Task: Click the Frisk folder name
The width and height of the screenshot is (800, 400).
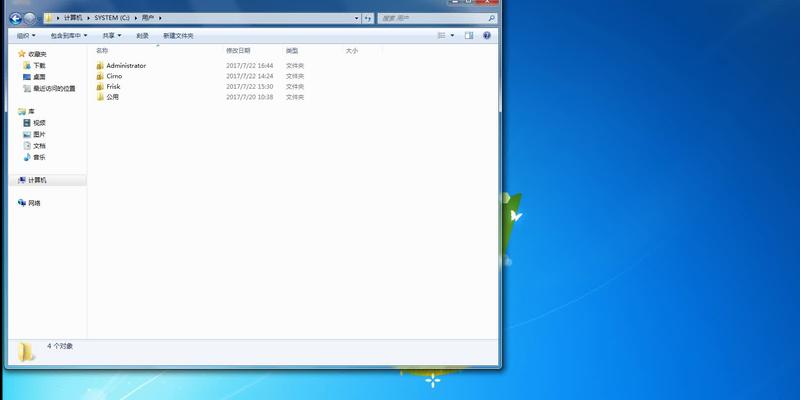Action: pyautogui.click(x=113, y=87)
